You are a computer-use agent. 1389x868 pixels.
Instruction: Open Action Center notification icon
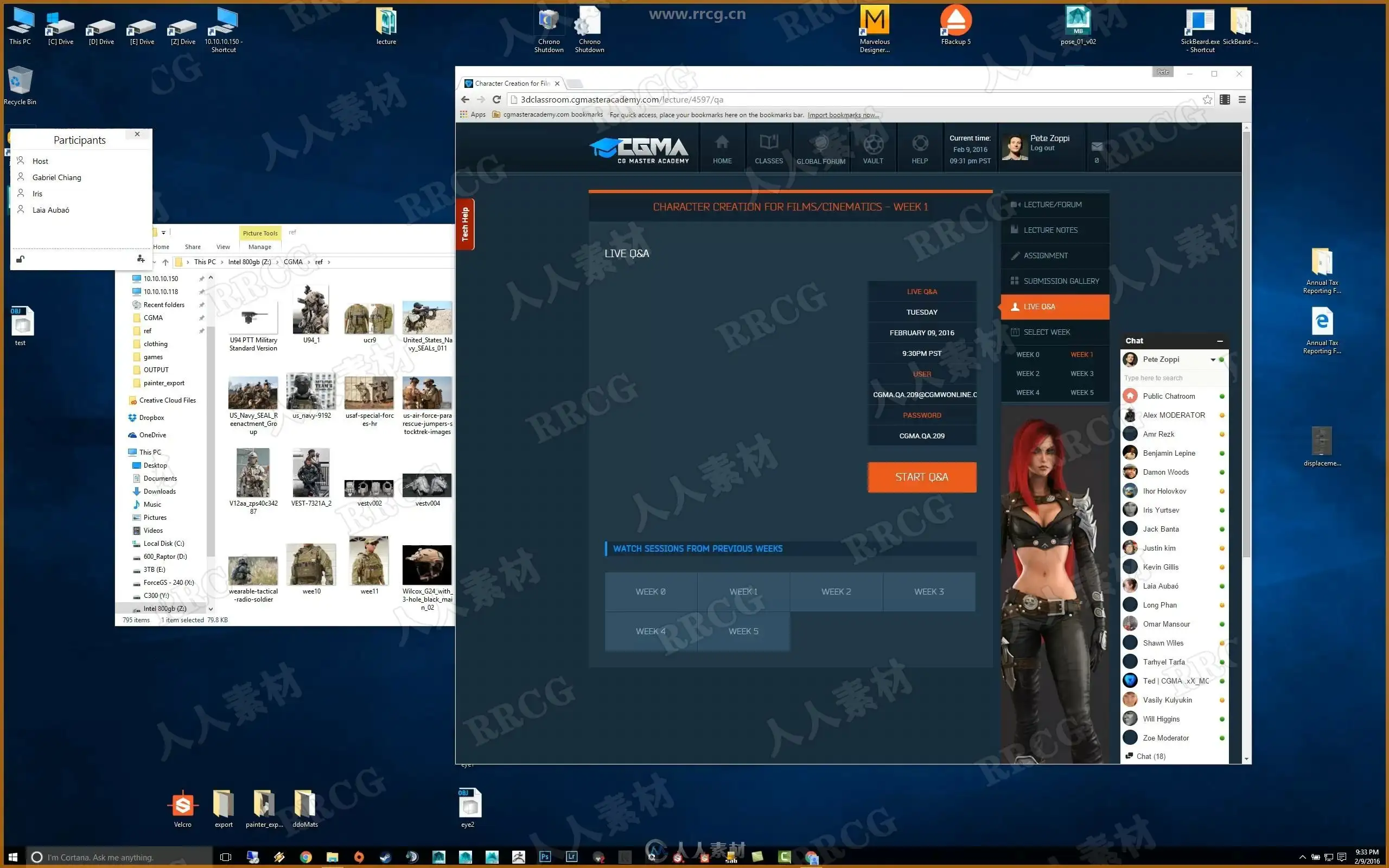click(1341, 857)
